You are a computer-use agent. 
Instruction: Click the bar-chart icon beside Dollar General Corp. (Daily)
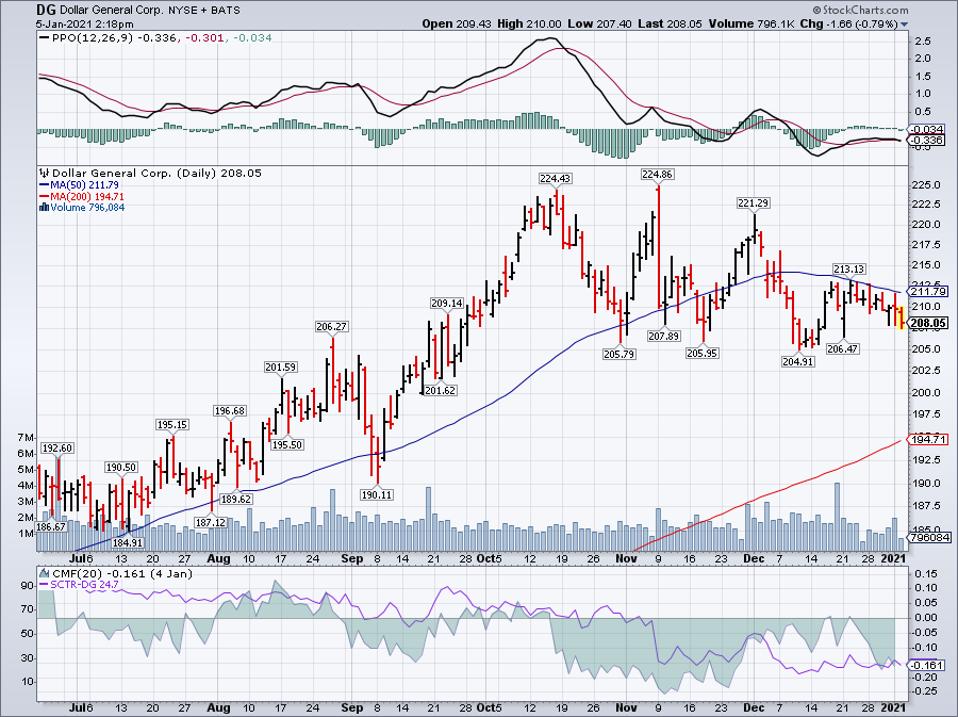pyautogui.click(x=45, y=173)
